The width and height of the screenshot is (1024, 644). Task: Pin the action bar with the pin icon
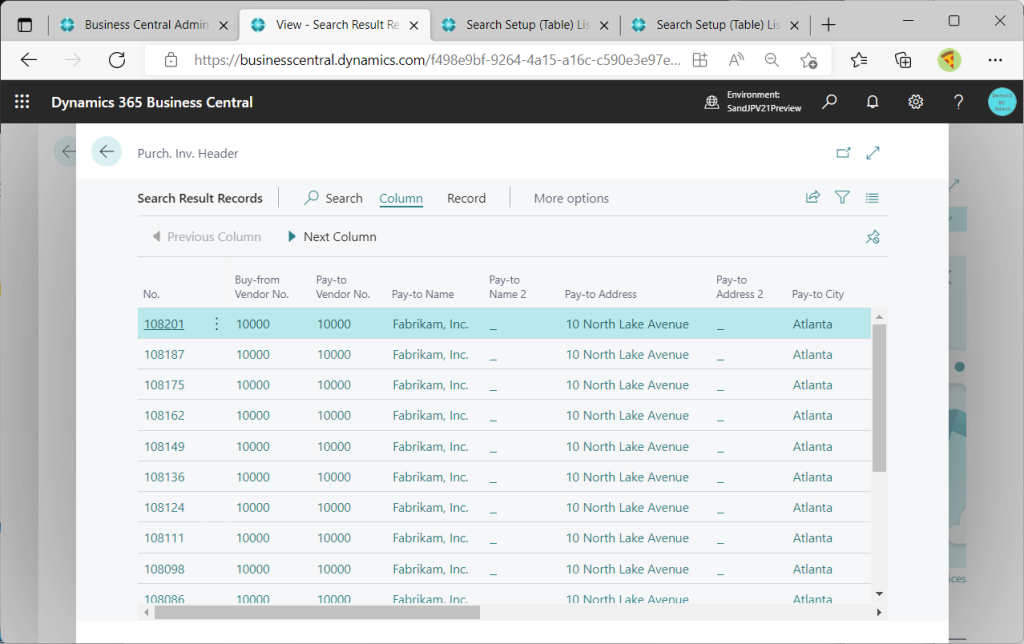click(x=872, y=237)
